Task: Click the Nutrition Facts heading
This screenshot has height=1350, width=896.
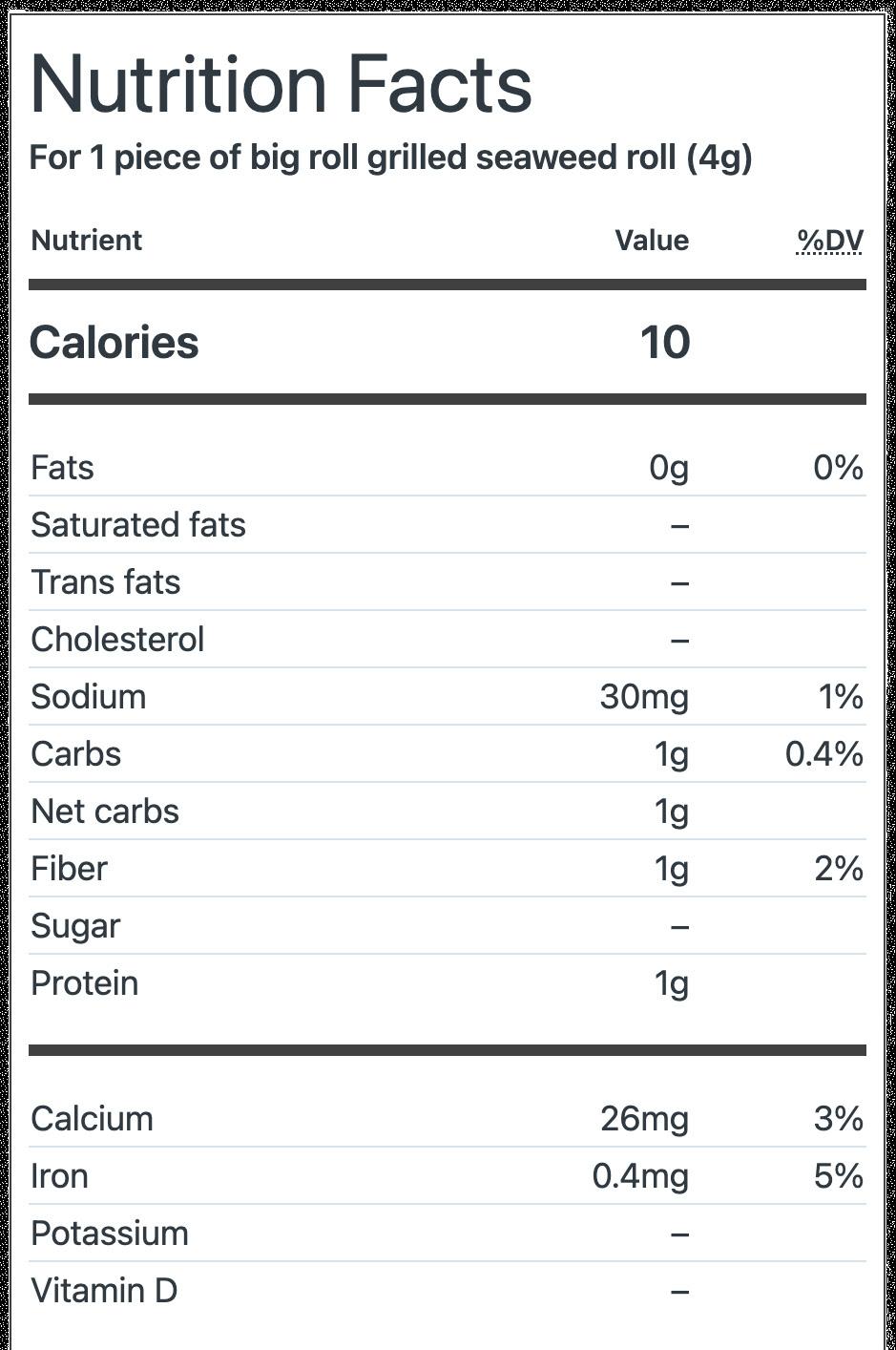Action: [x=281, y=85]
